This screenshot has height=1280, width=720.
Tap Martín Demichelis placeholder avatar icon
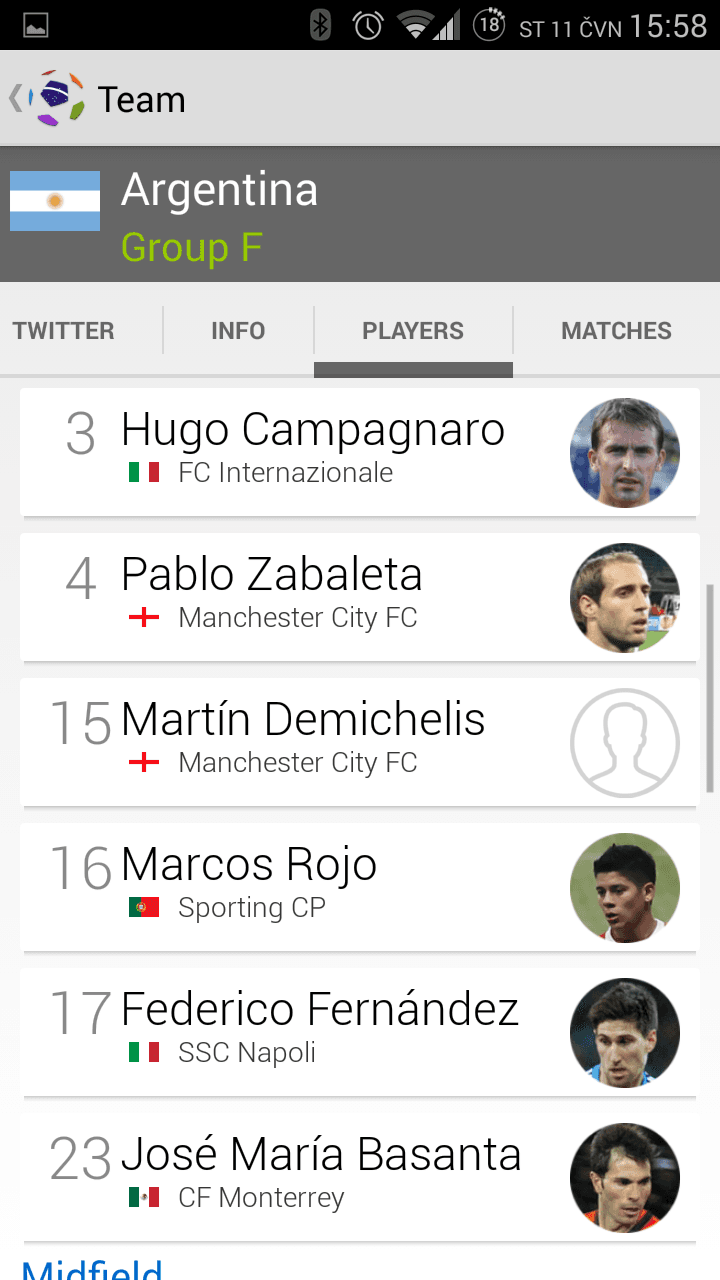click(625, 743)
